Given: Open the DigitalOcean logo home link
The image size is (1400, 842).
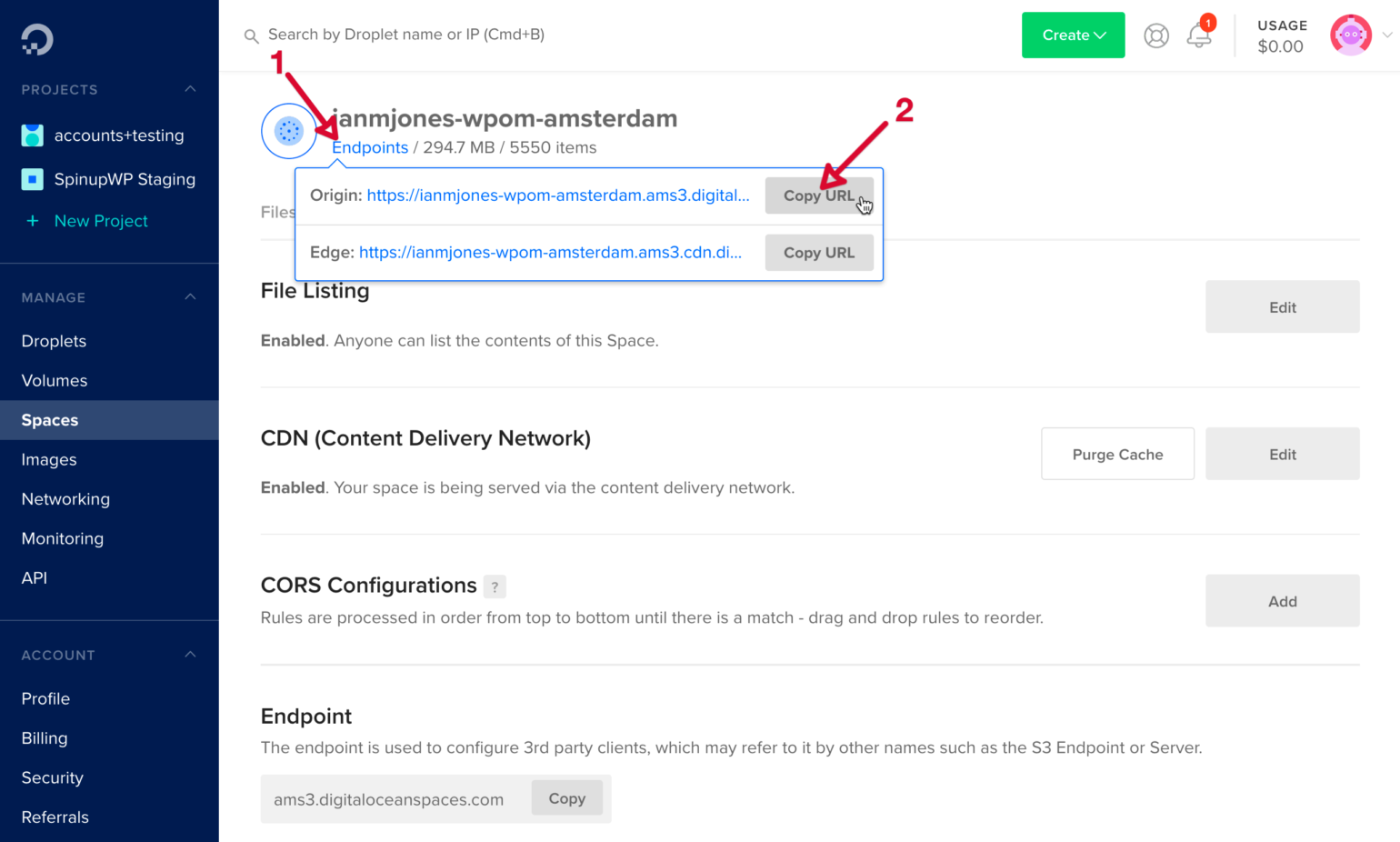Looking at the screenshot, I should (x=37, y=39).
